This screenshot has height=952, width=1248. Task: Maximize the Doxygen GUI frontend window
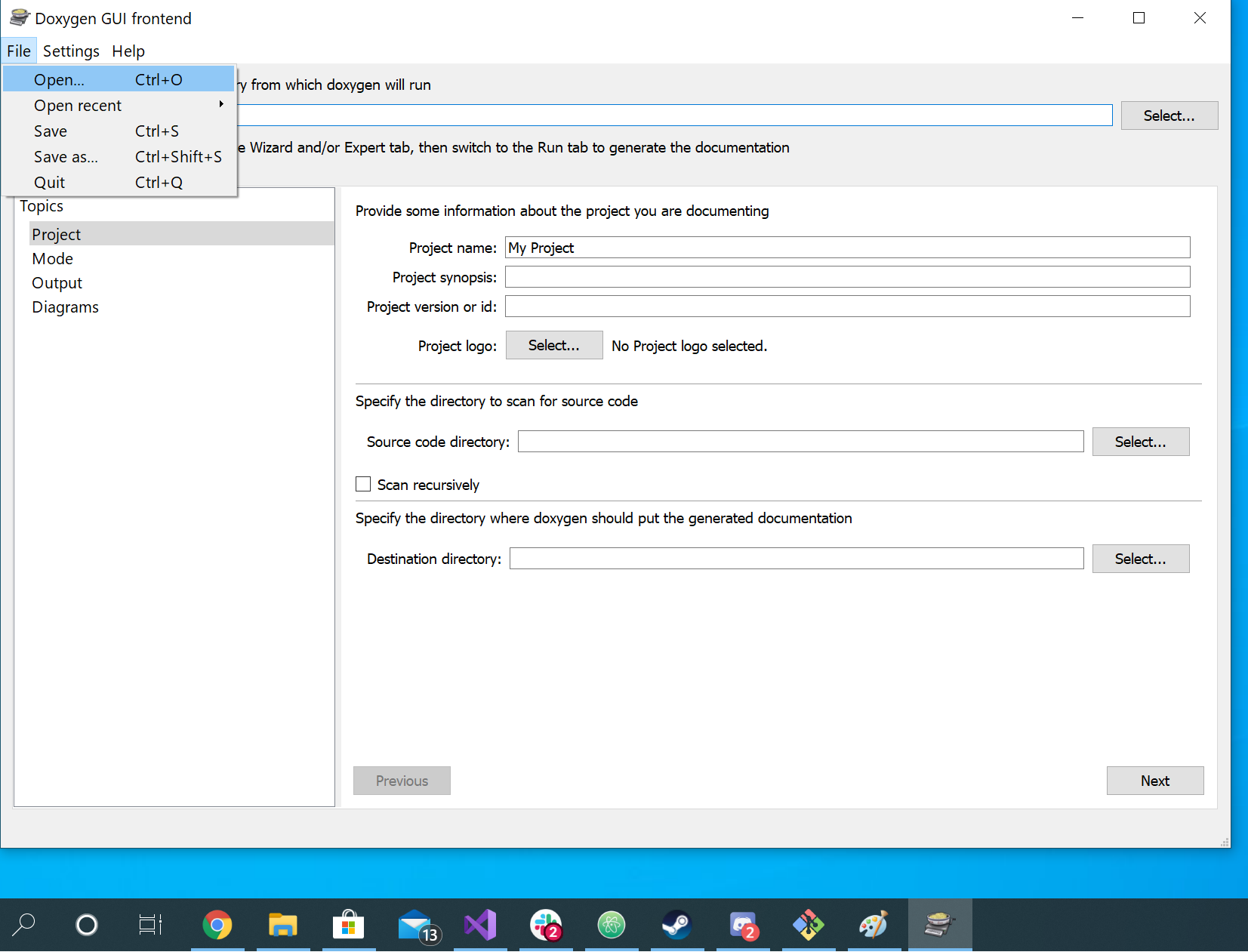pyautogui.click(x=1139, y=17)
